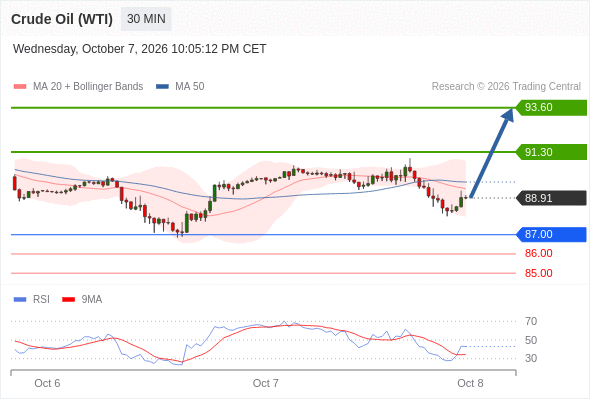
Task: Click the red 86.00 support label
Action: [538, 253]
